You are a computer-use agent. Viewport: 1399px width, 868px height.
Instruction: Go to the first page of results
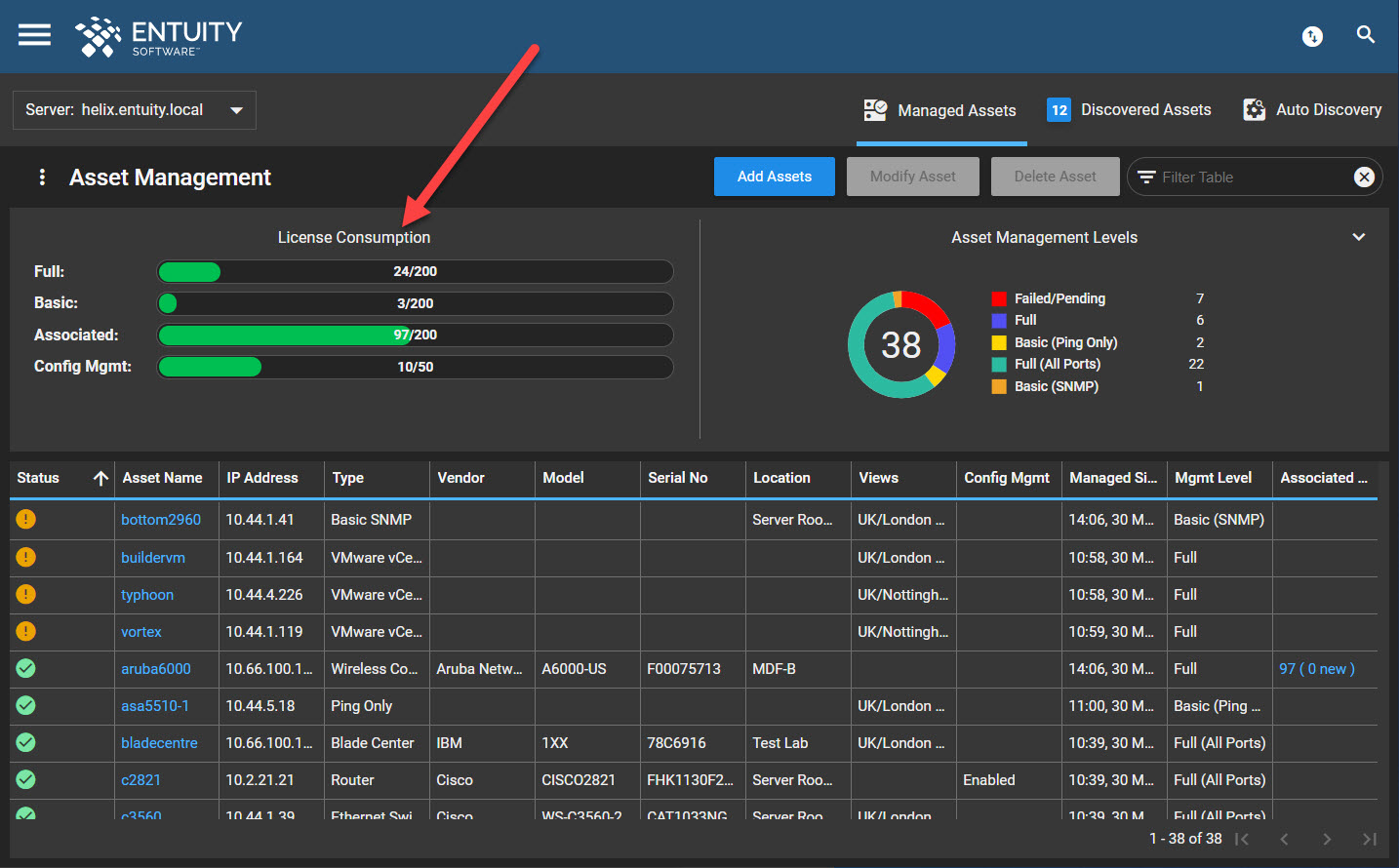pyautogui.click(x=1242, y=839)
